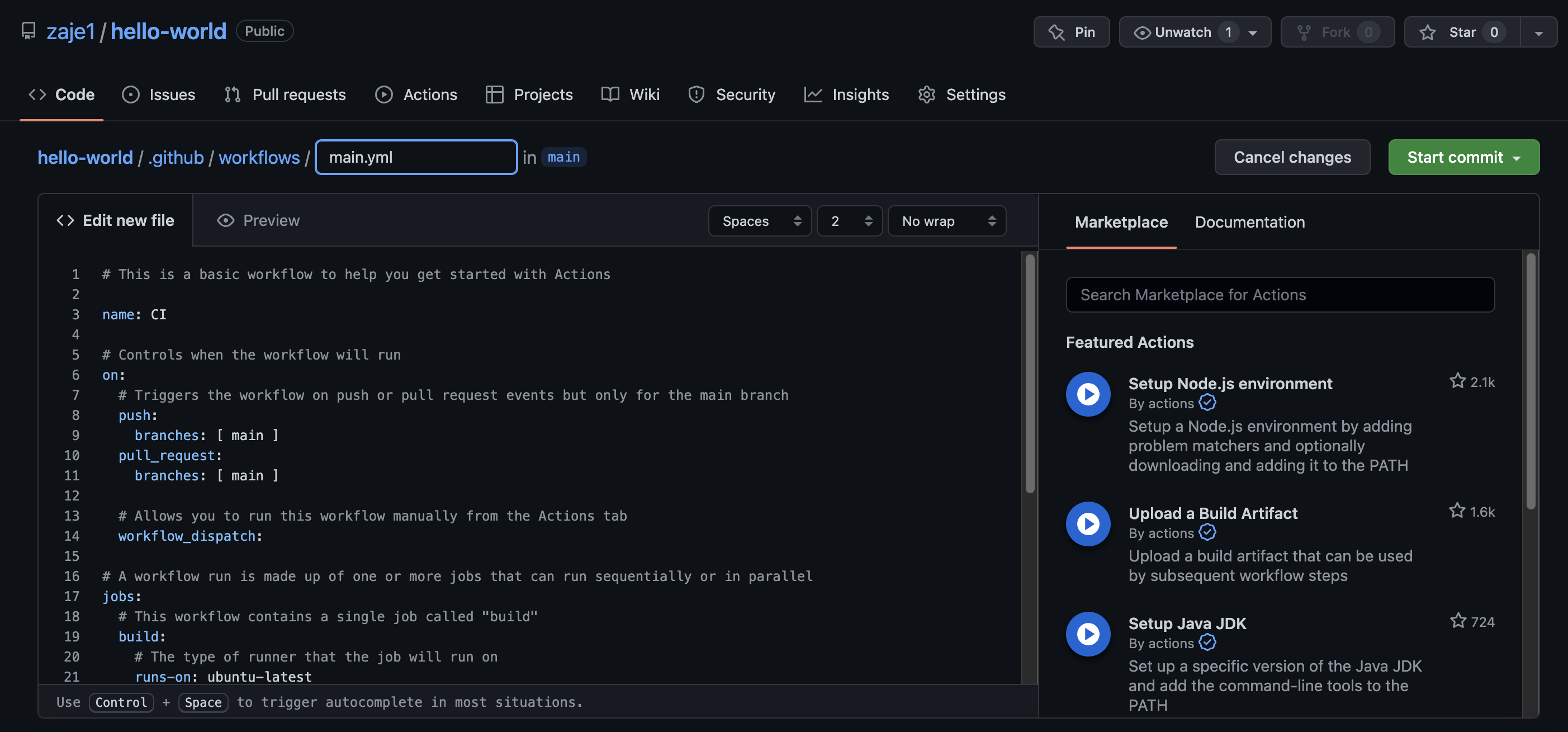This screenshot has width=1568, height=732.
Task: Open the Star lists dropdown caret
Action: [x=1538, y=33]
